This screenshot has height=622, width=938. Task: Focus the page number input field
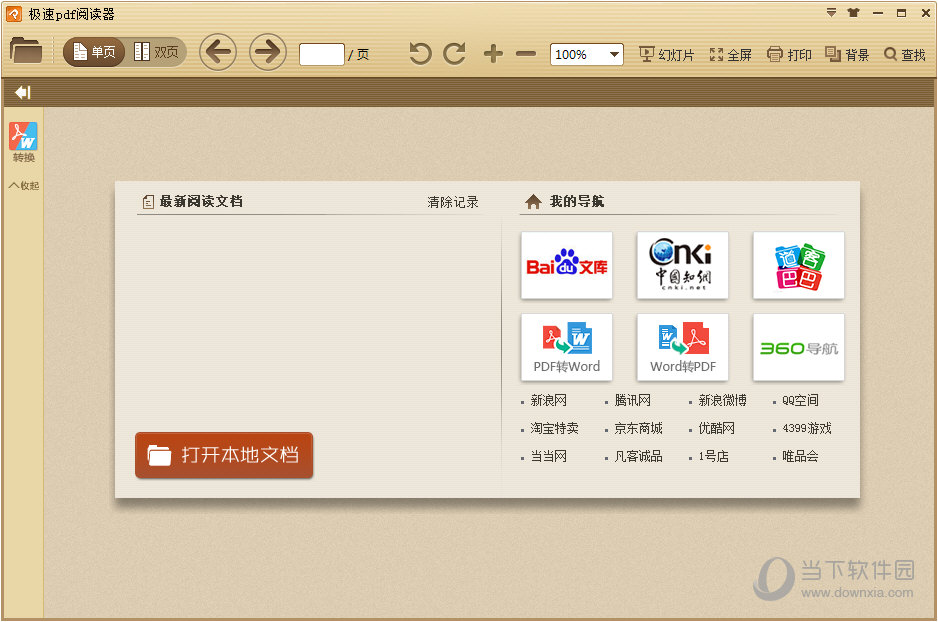coord(322,54)
